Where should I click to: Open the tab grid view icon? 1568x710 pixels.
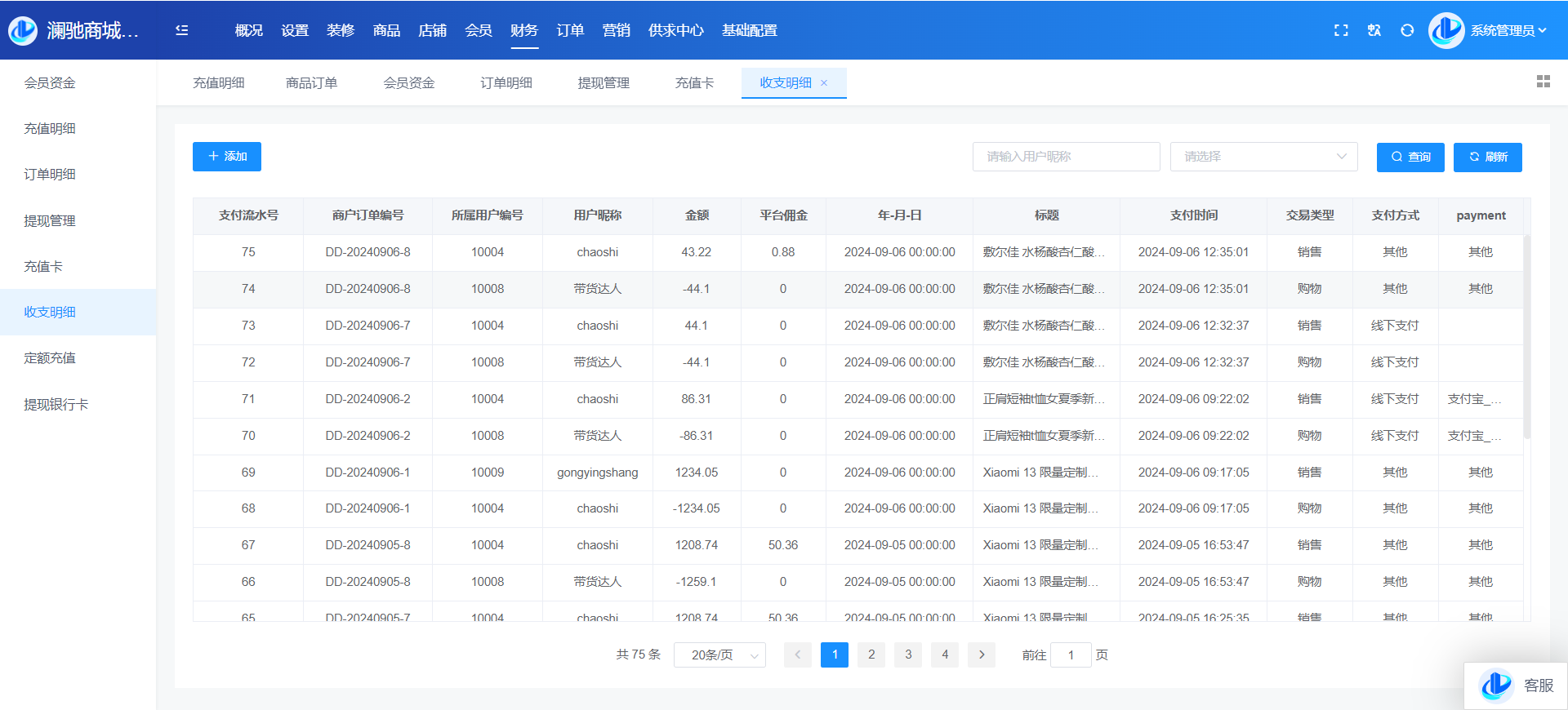[x=1543, y=82]
